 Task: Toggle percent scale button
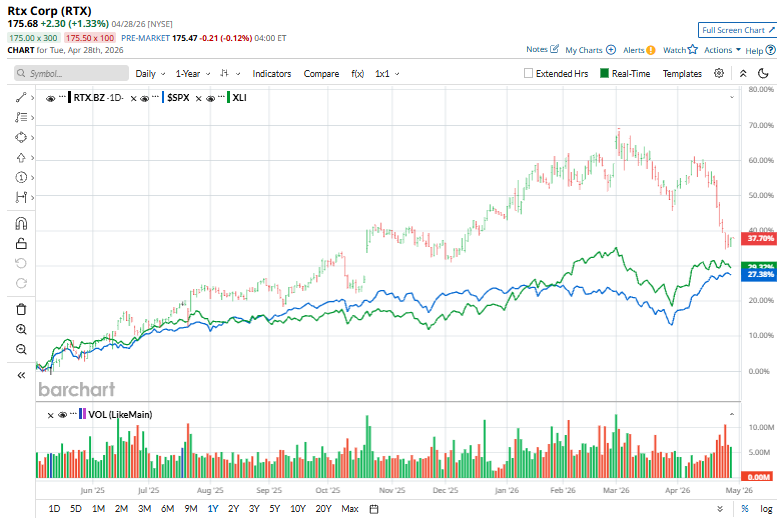click(x=745, y=509)
